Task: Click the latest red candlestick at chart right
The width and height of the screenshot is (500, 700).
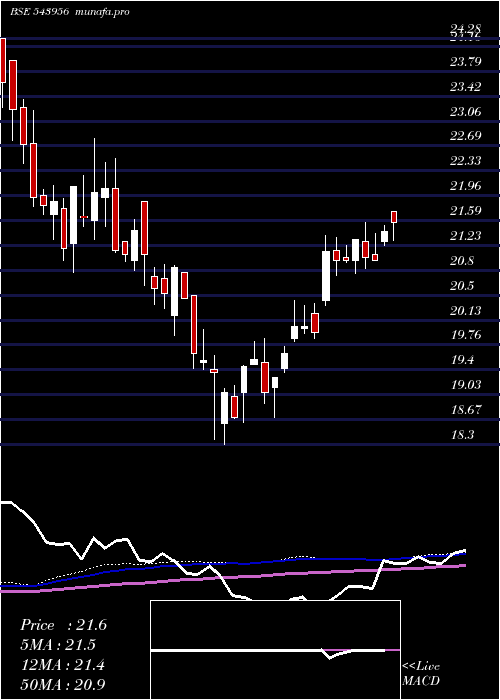Action: coord(394,217)
